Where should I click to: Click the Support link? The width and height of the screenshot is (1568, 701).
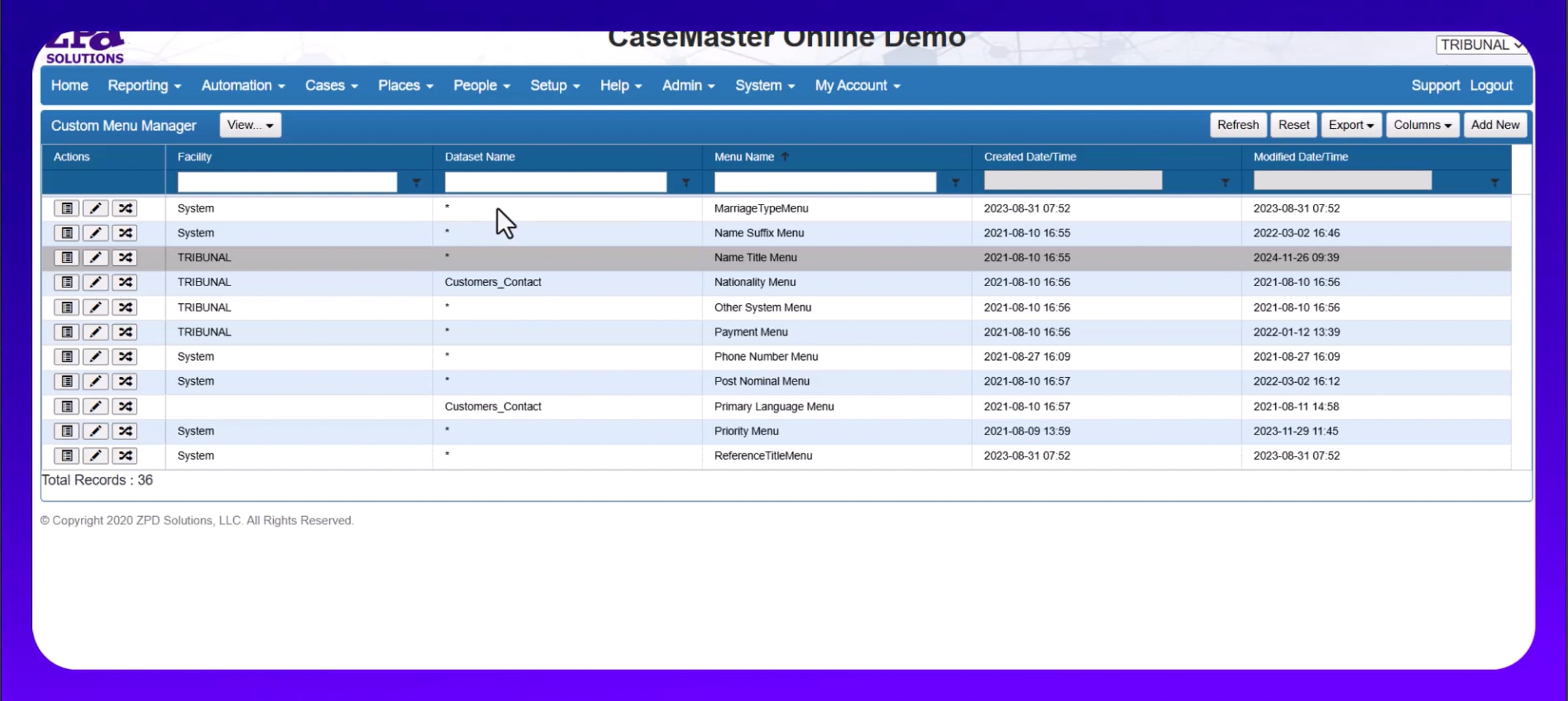1435,86
